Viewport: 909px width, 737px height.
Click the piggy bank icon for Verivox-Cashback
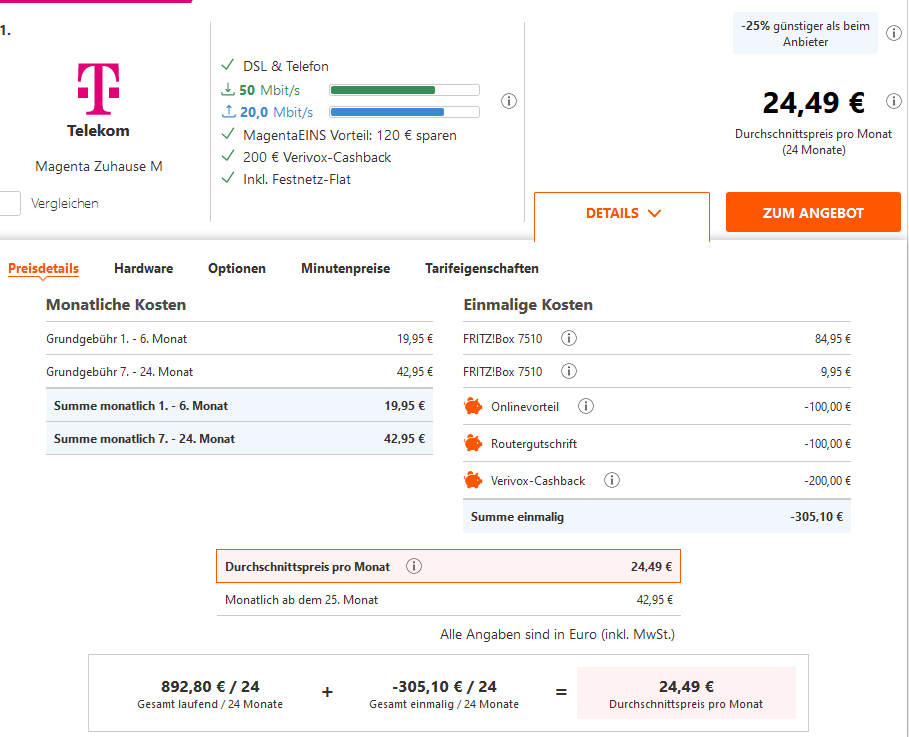(473, 480)
